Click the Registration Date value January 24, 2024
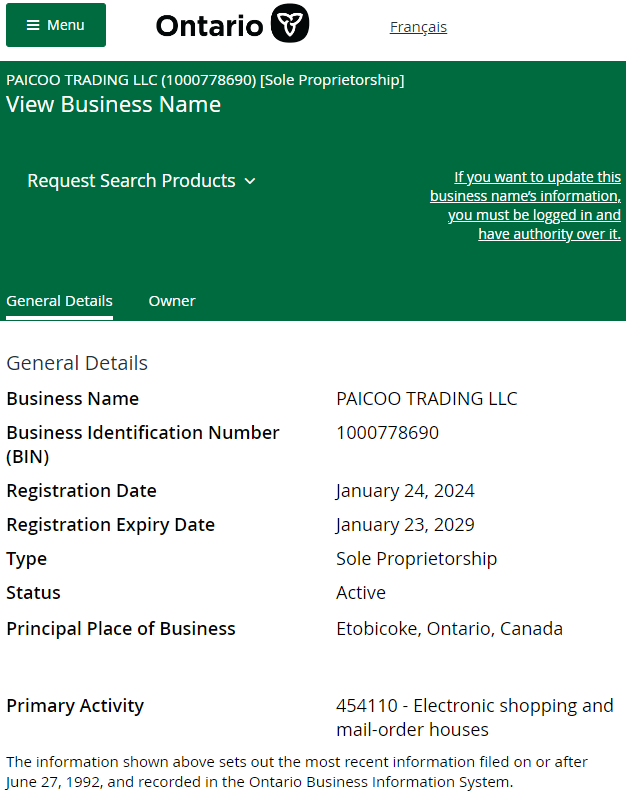 tap(405, 491)
